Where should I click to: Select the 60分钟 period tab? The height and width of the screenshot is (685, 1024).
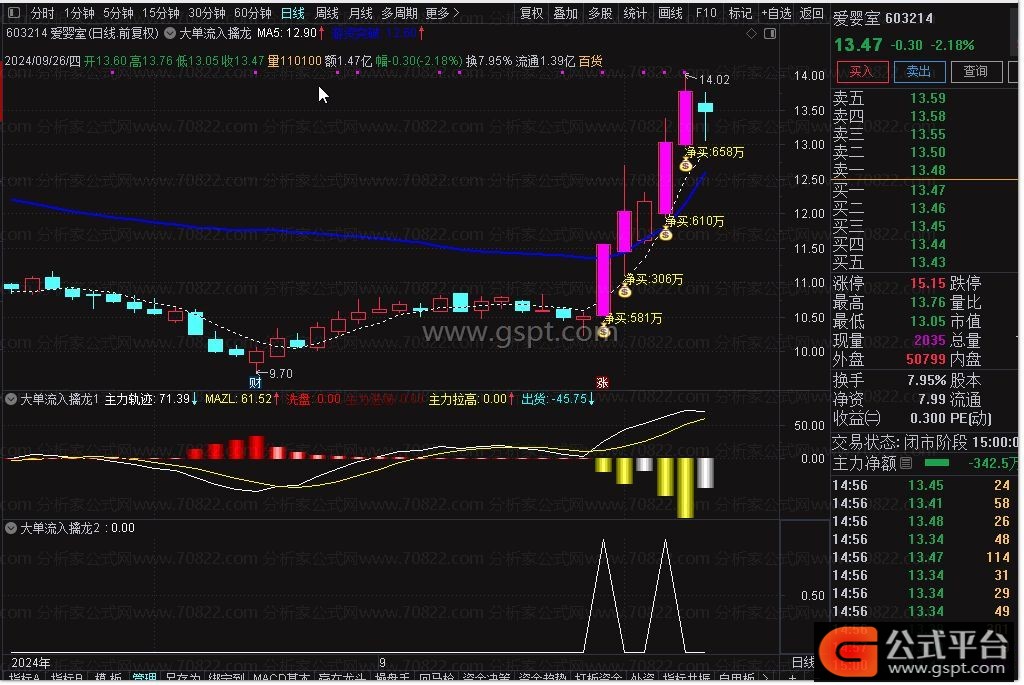tap(253, 13)
